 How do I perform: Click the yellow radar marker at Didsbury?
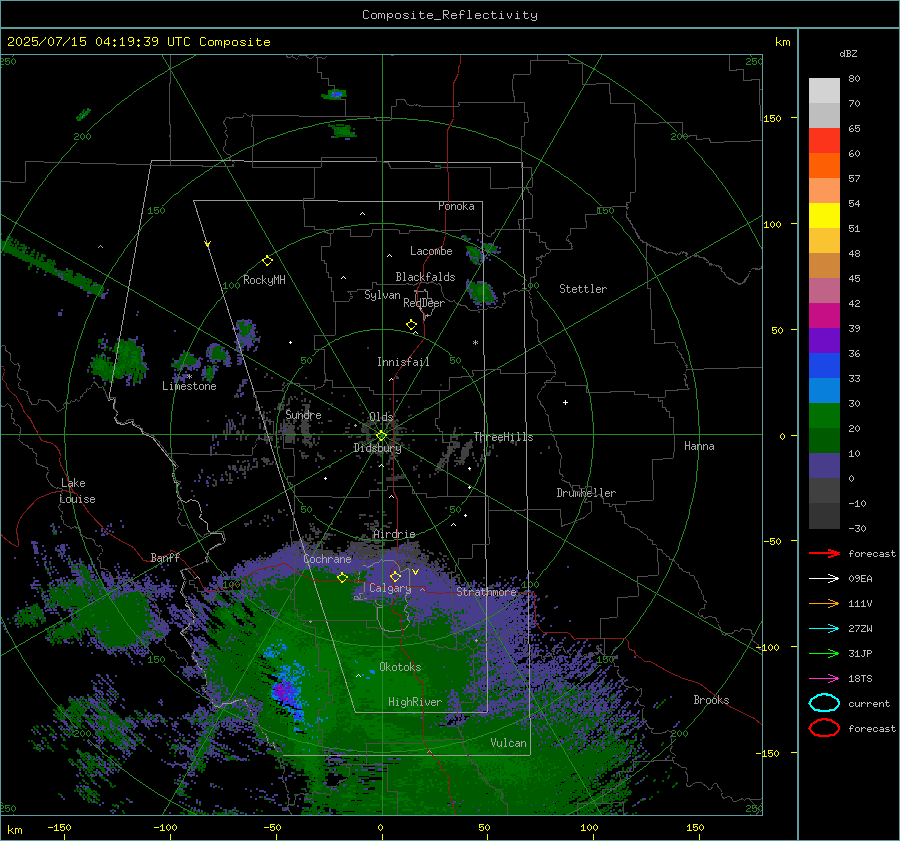pyautogui.click(x=382, y=435)
